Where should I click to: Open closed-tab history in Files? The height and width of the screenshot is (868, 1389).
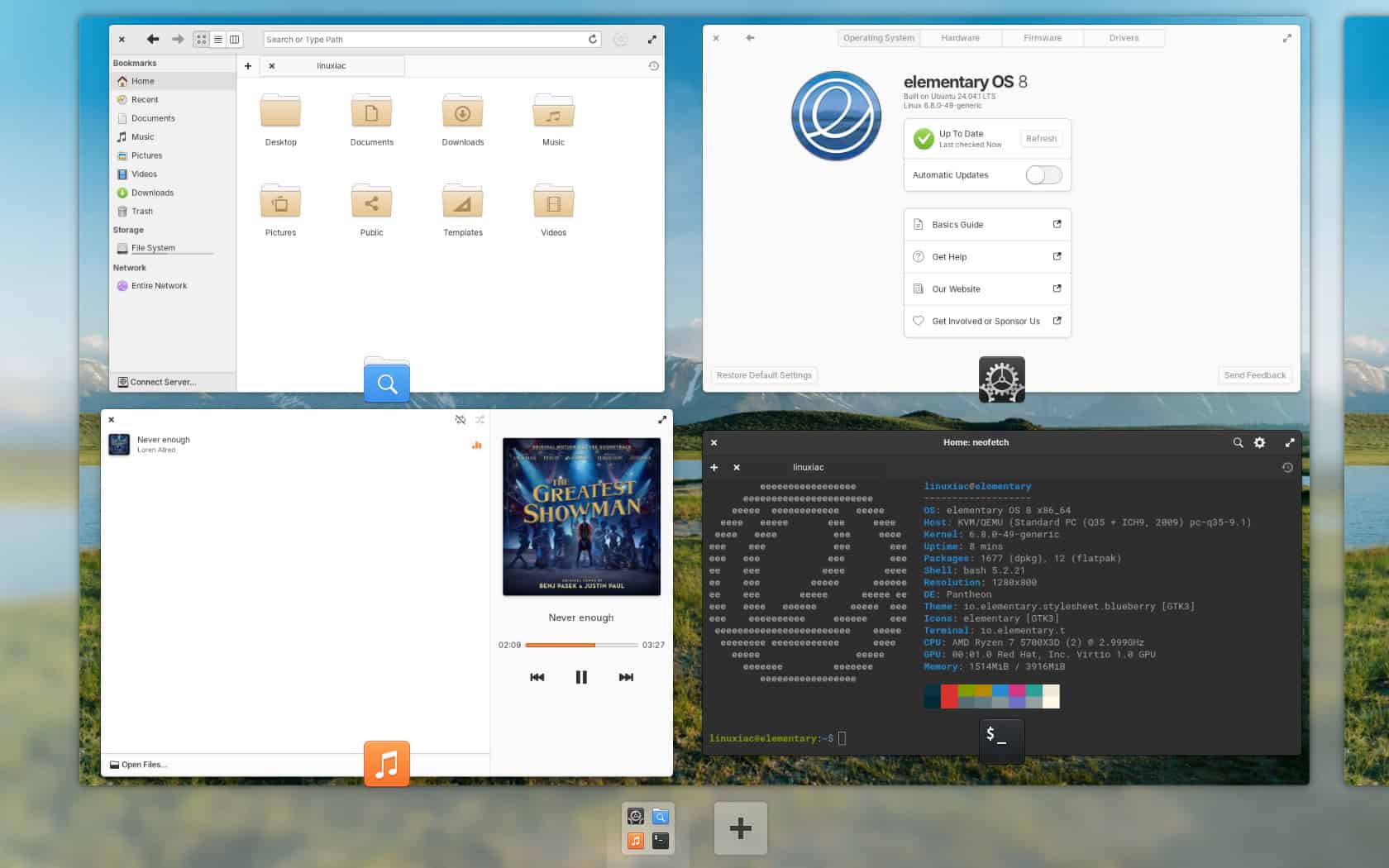coord(653,66)
